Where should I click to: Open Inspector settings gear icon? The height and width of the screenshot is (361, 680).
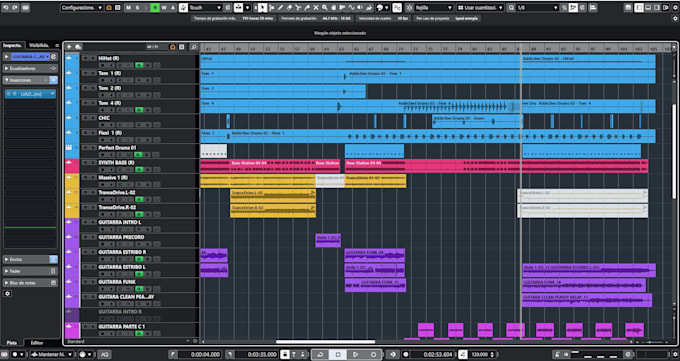[7, 294]
